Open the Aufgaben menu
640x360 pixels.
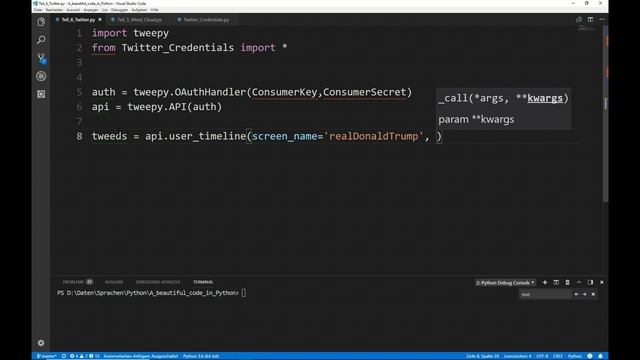click(x=139, y=10)
